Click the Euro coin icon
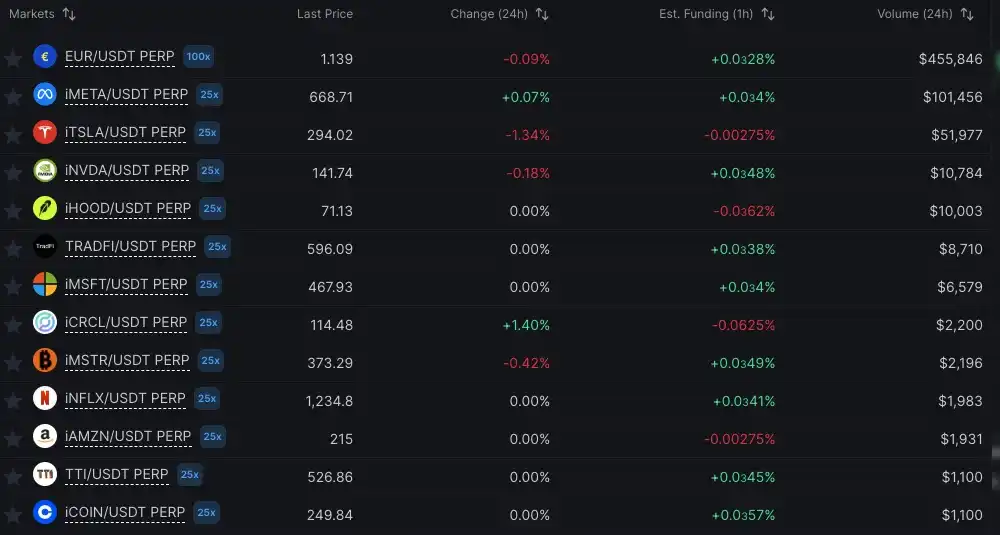 point(45,57)
